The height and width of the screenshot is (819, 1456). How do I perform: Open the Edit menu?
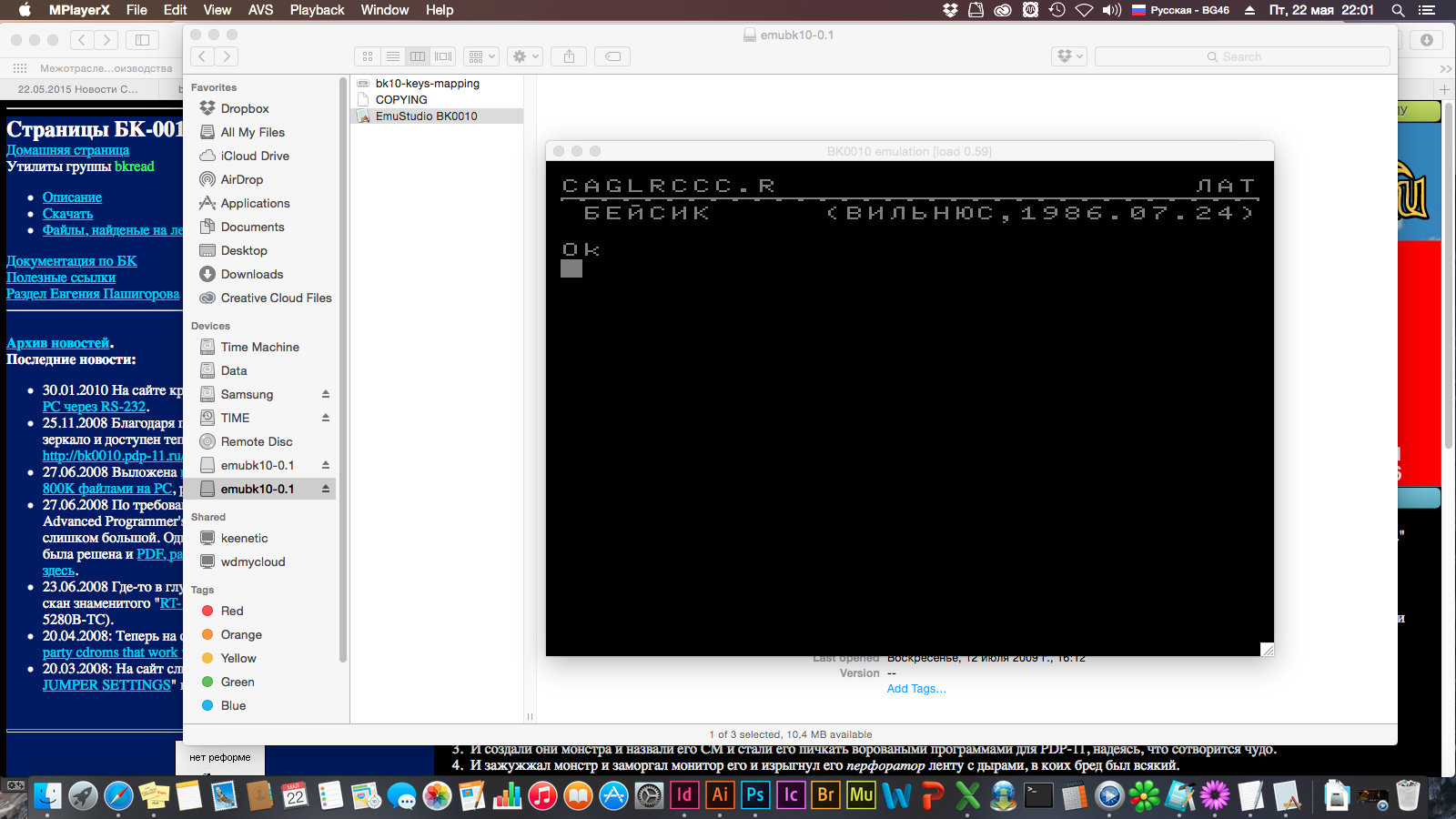(x=175, y=10)
